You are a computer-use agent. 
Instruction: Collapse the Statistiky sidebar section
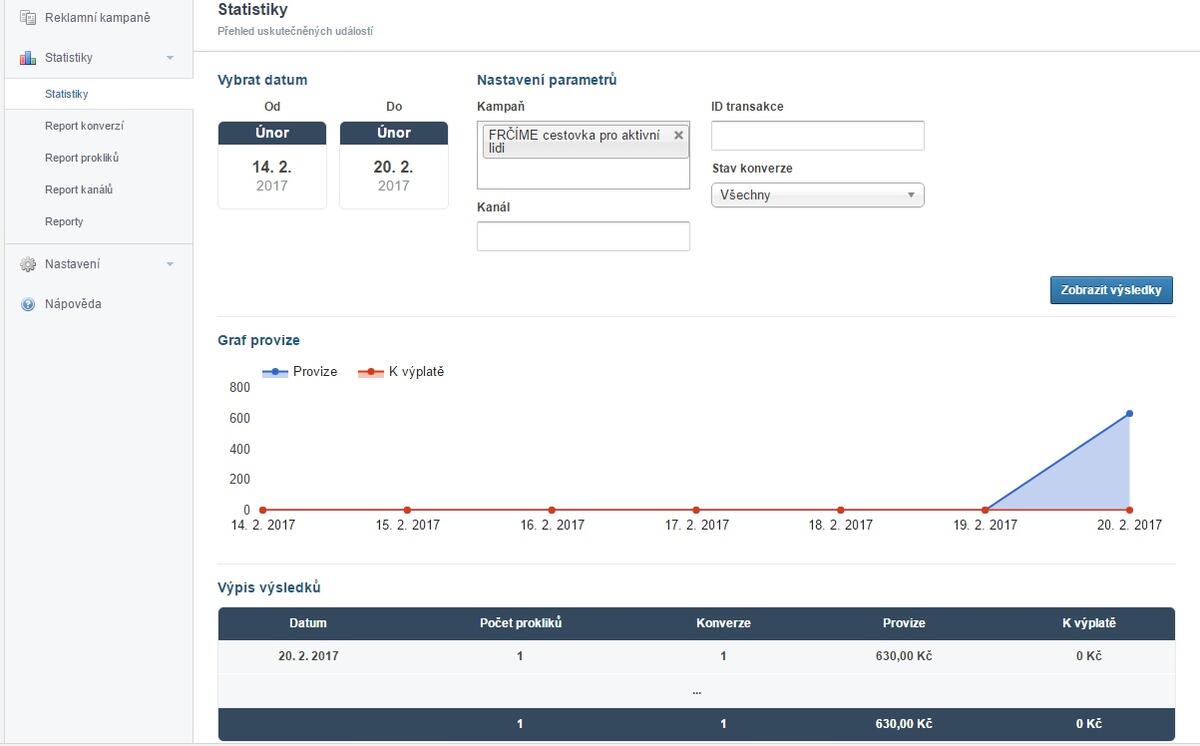tap(170, 58)
